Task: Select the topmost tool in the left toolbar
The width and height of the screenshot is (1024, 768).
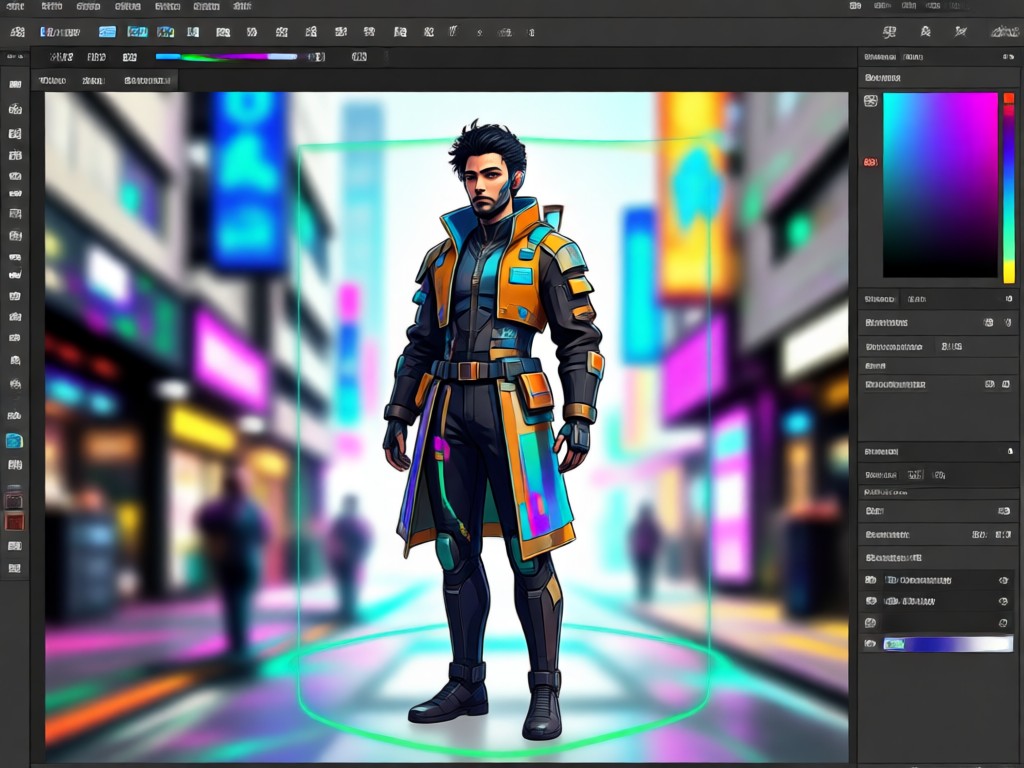Action: click(15, 84)
